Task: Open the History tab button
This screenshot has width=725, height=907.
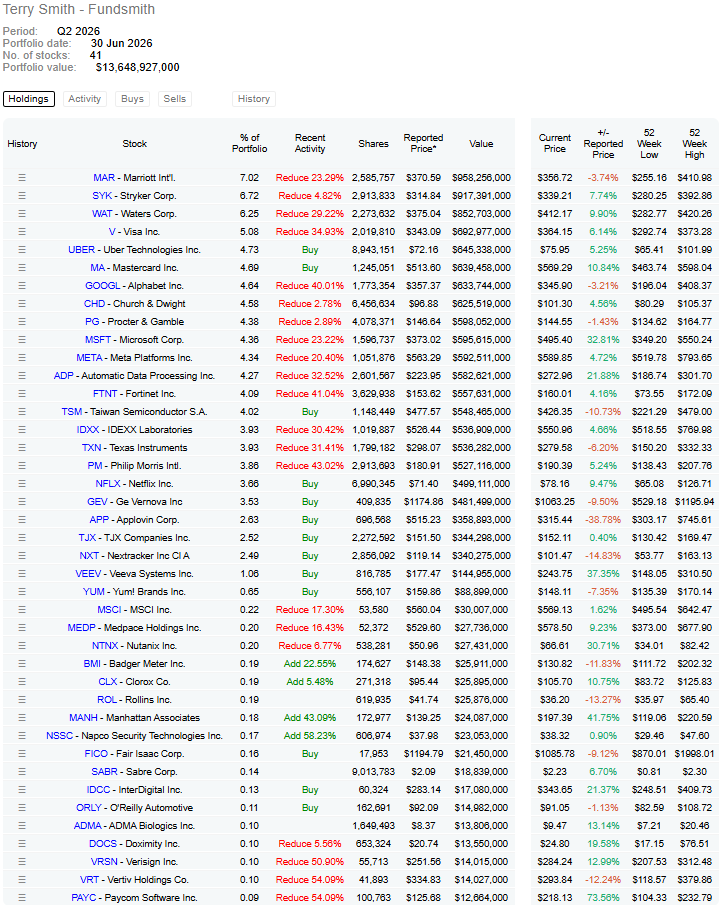Action: pyautogui.click(x=254, y=99)
